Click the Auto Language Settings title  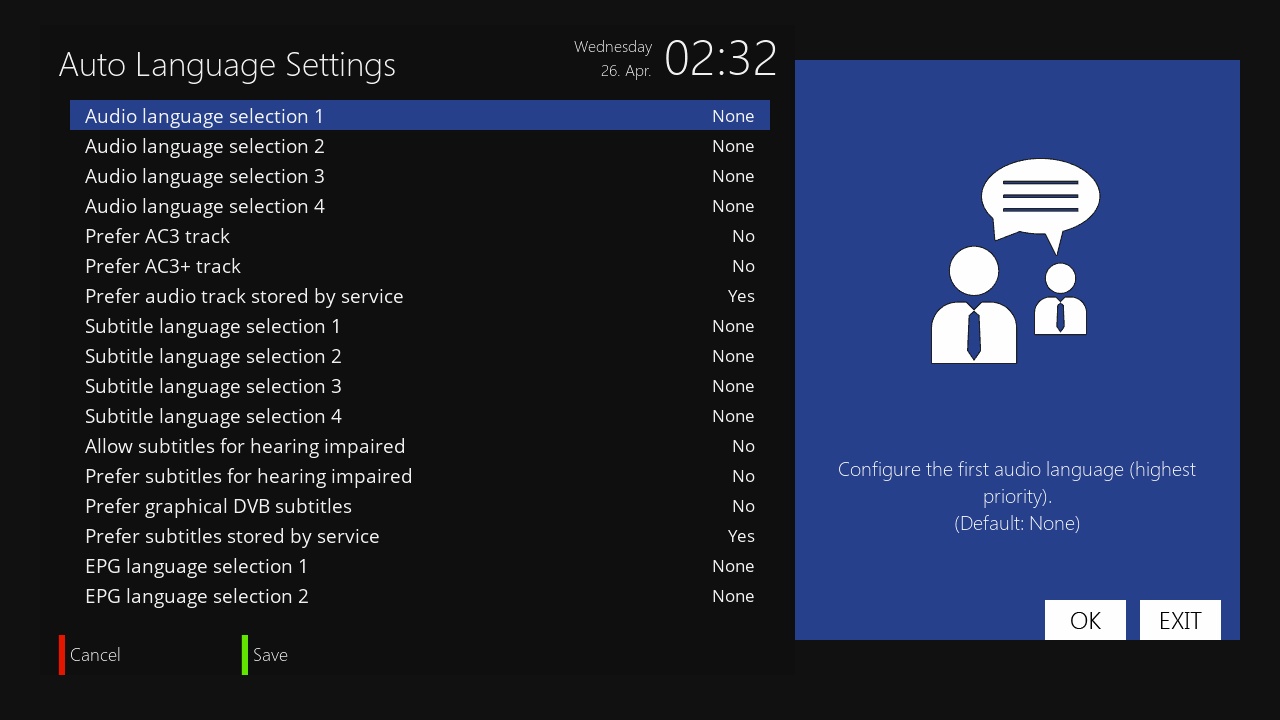[x=228, y=65]
